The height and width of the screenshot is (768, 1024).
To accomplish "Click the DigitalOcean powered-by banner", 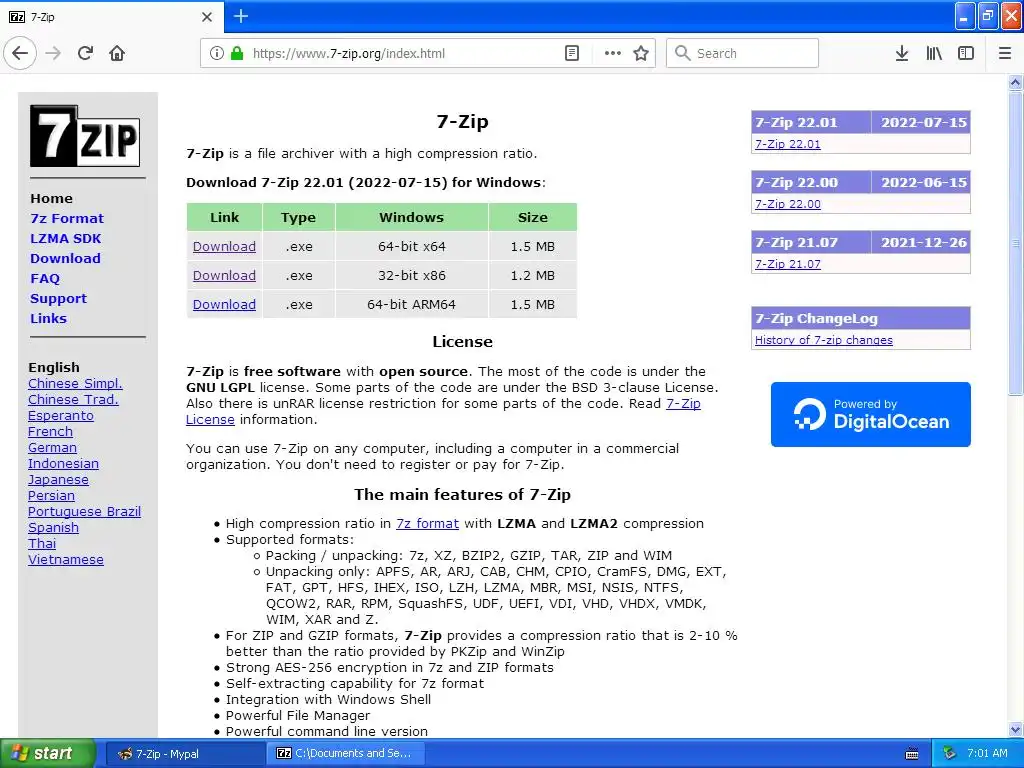I will click(x=871, y=415).
